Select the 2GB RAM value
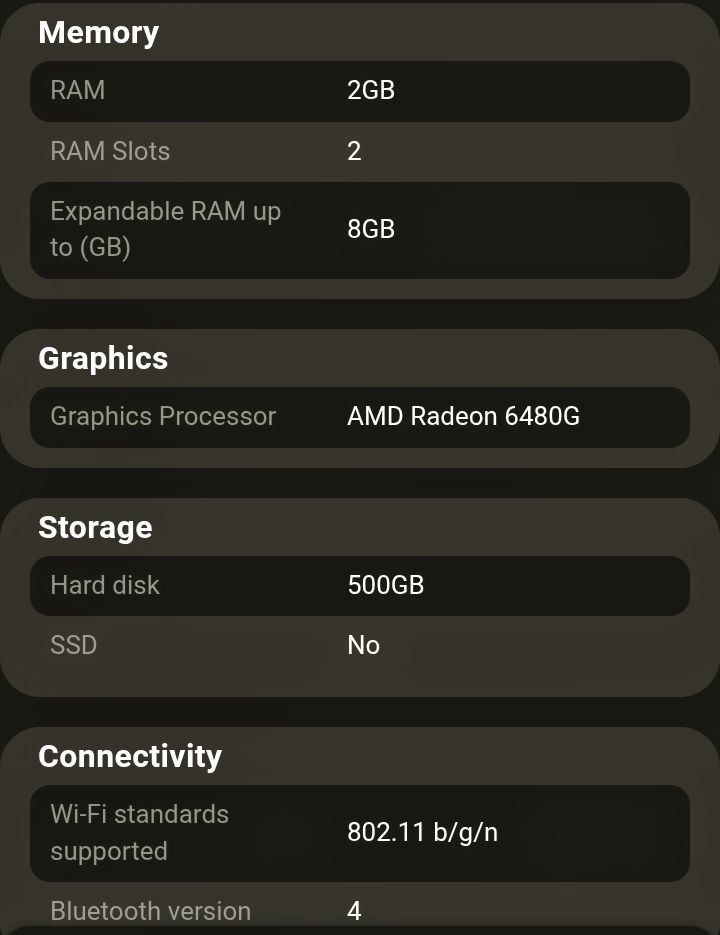Screen dimensions: 720x935 [371, 91]
